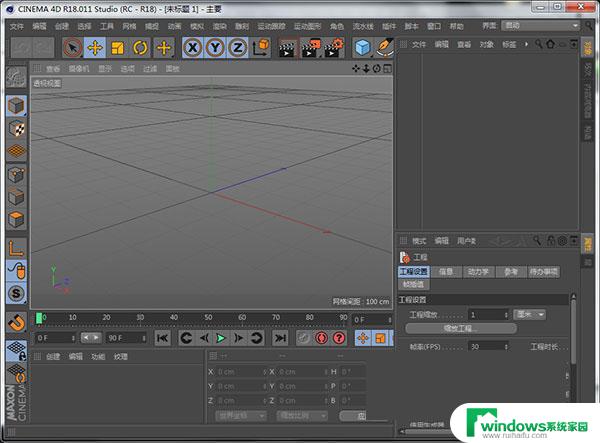Image resolution: width=600 pixels, height=443 pixels.
Task: Click the Object Manager home icon
Action: coord(550,44)
